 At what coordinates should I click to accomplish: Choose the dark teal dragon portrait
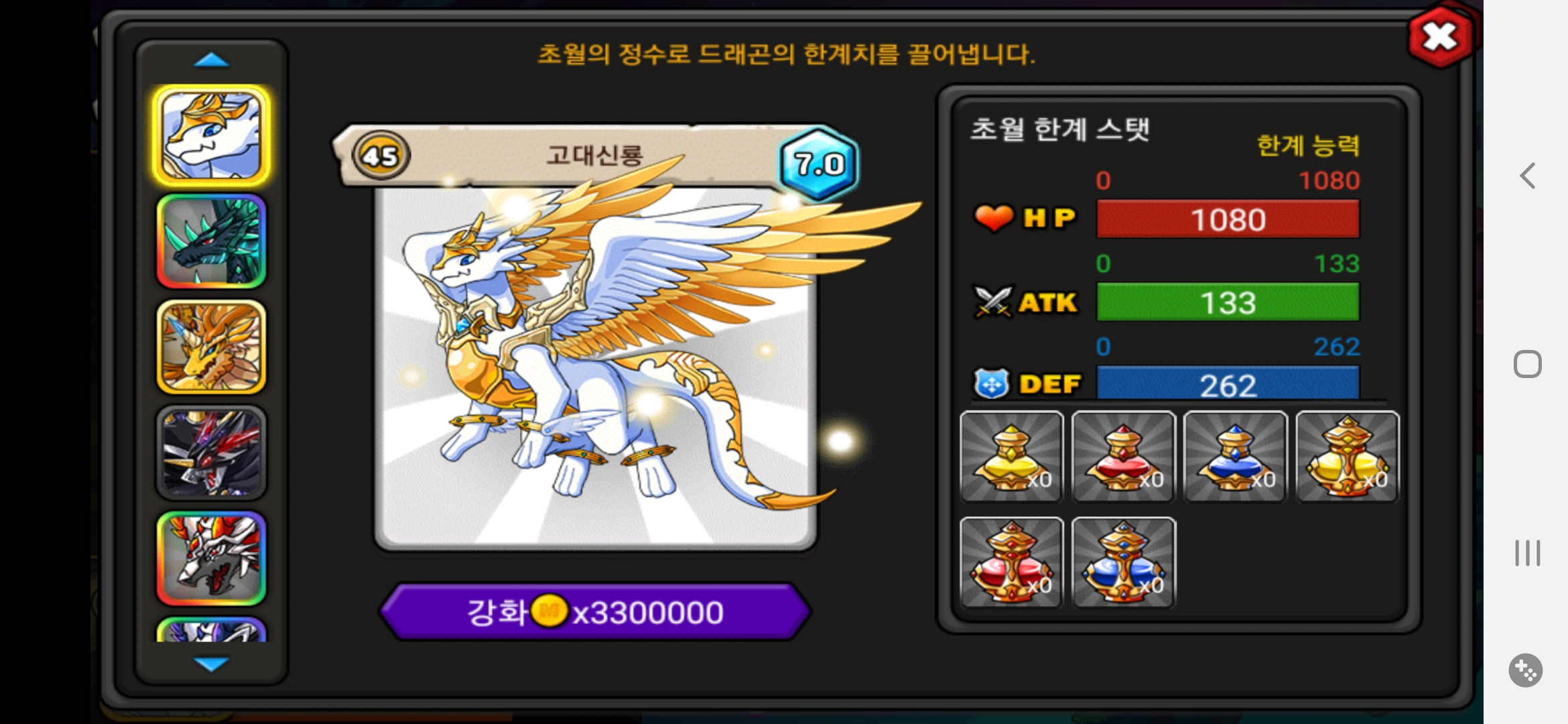click(211, 241)
